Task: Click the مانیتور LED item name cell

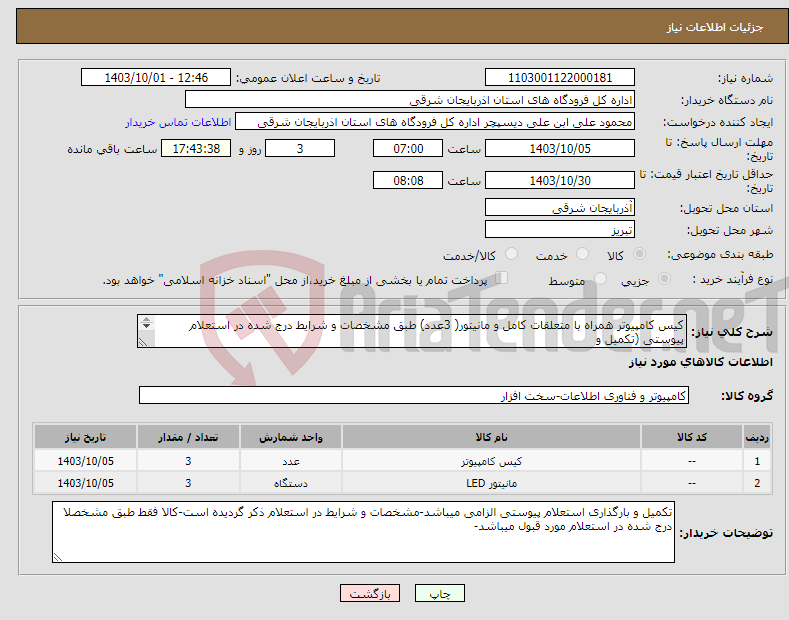Action: (x=492, y=483)
